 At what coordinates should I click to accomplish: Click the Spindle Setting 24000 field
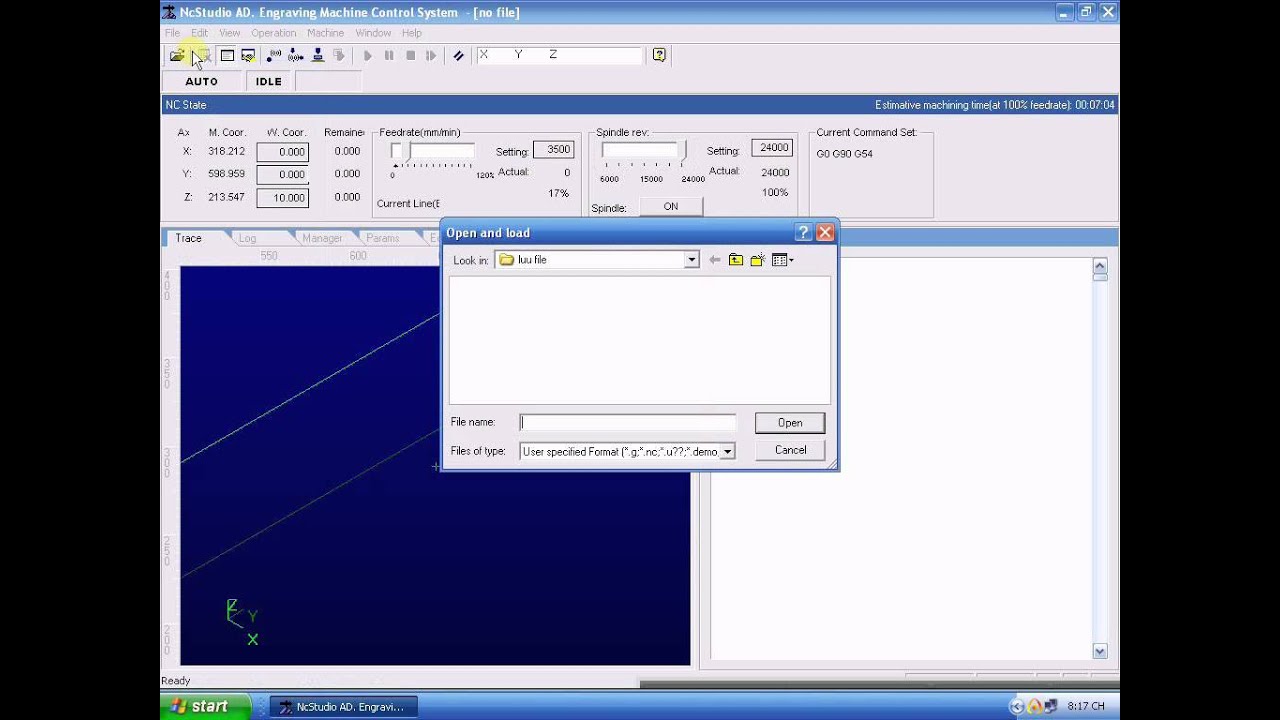[774, 148]
